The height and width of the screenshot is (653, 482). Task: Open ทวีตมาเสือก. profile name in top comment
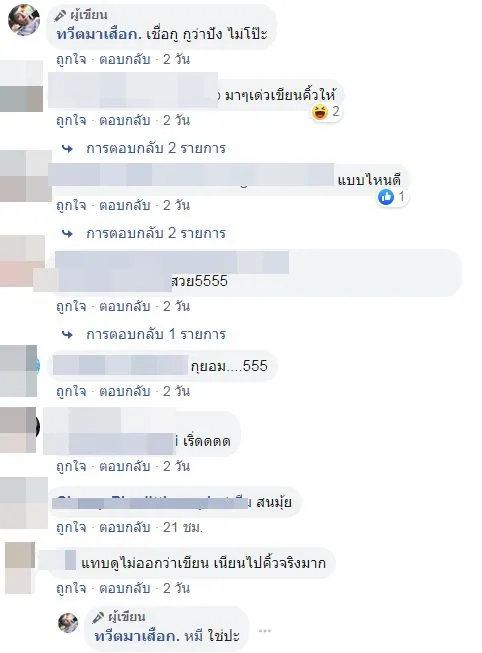[99, 34]
